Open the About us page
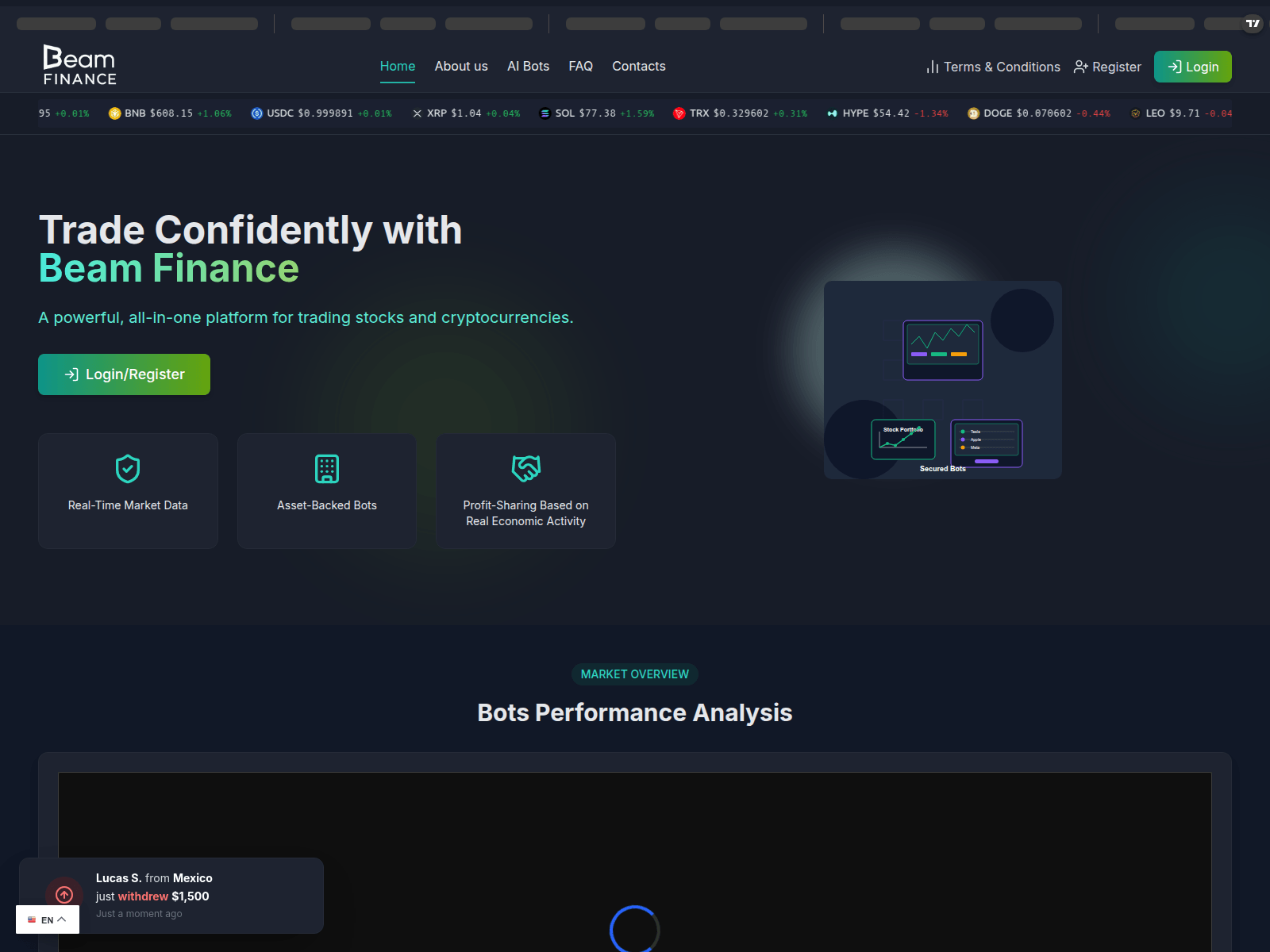This screenshot has width=1270, height=952. coord(461,67)
